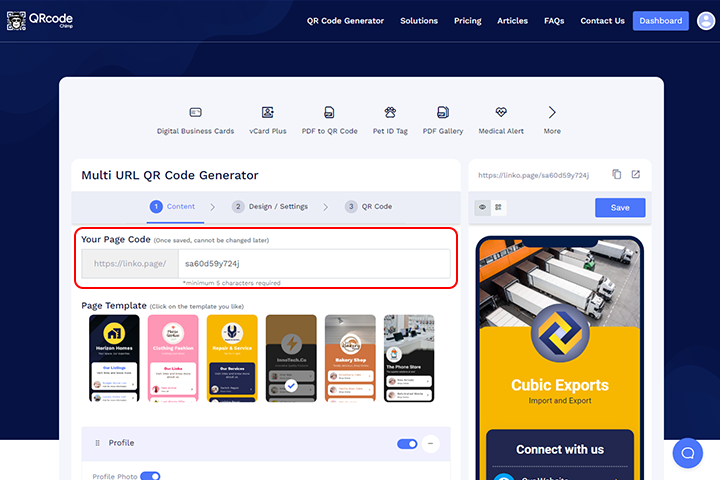Open the FAQs page
720x480 pixels.
(554, 21)
